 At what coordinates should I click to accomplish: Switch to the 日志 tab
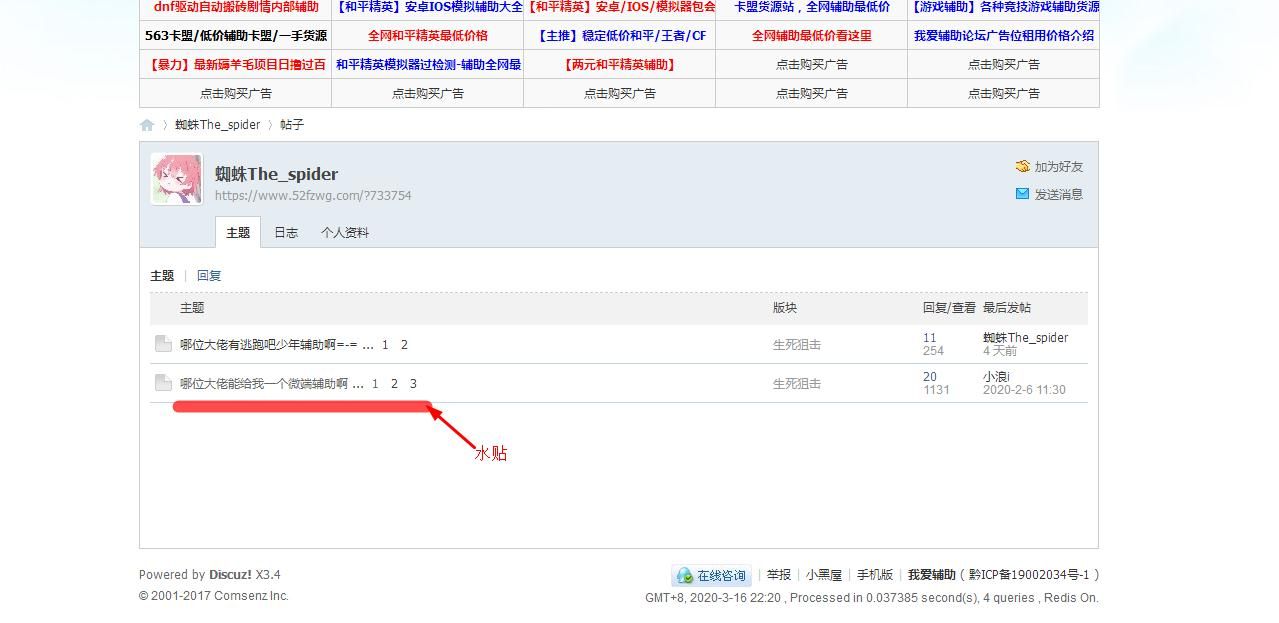[286, 232]
